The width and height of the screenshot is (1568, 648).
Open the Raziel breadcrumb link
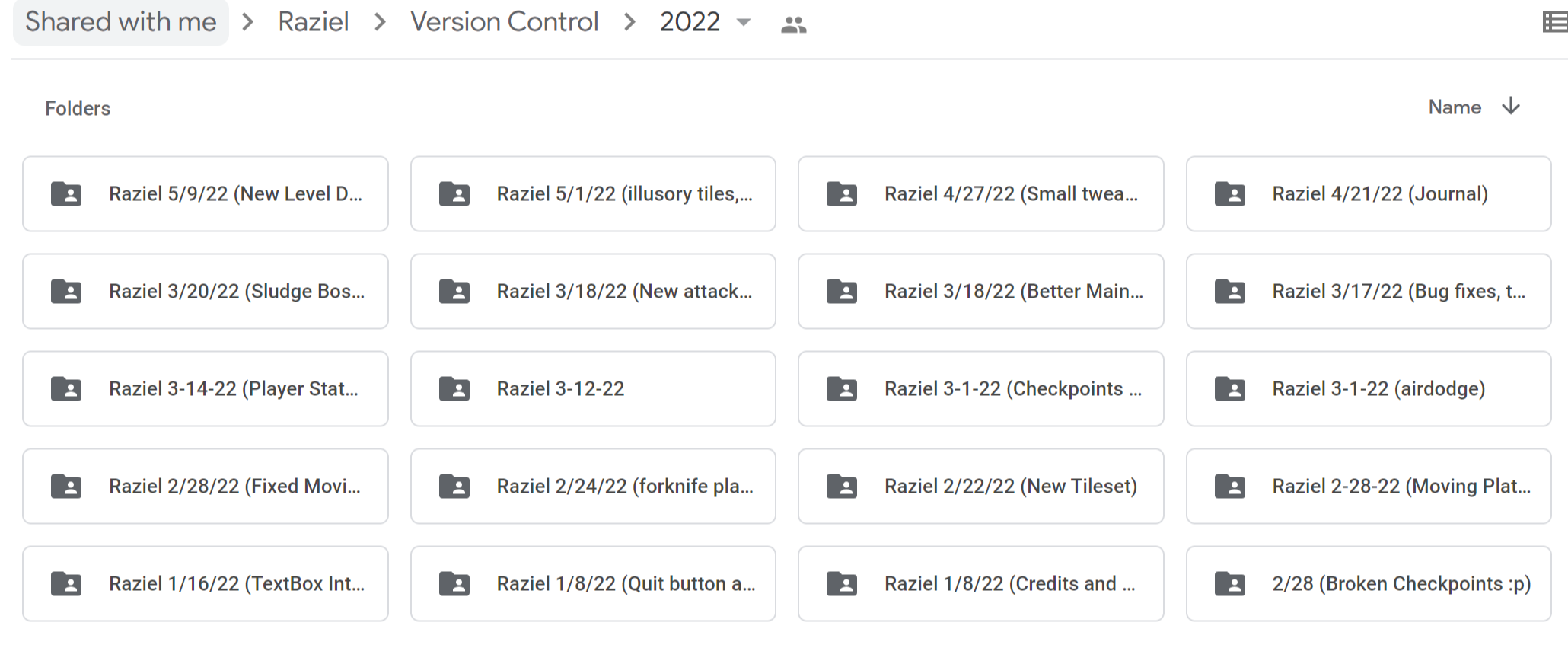313,22
